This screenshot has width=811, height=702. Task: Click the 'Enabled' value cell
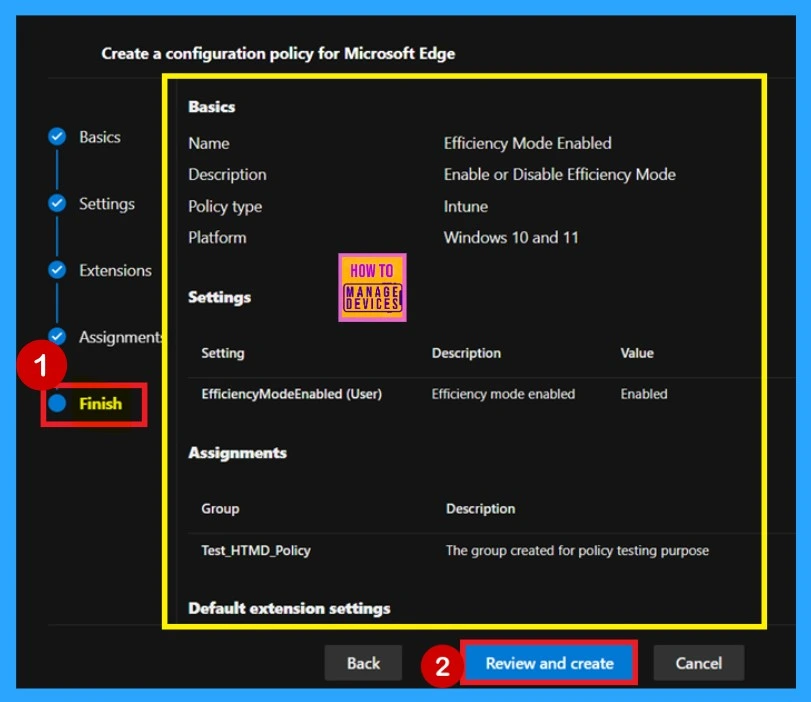click(644, 394)
